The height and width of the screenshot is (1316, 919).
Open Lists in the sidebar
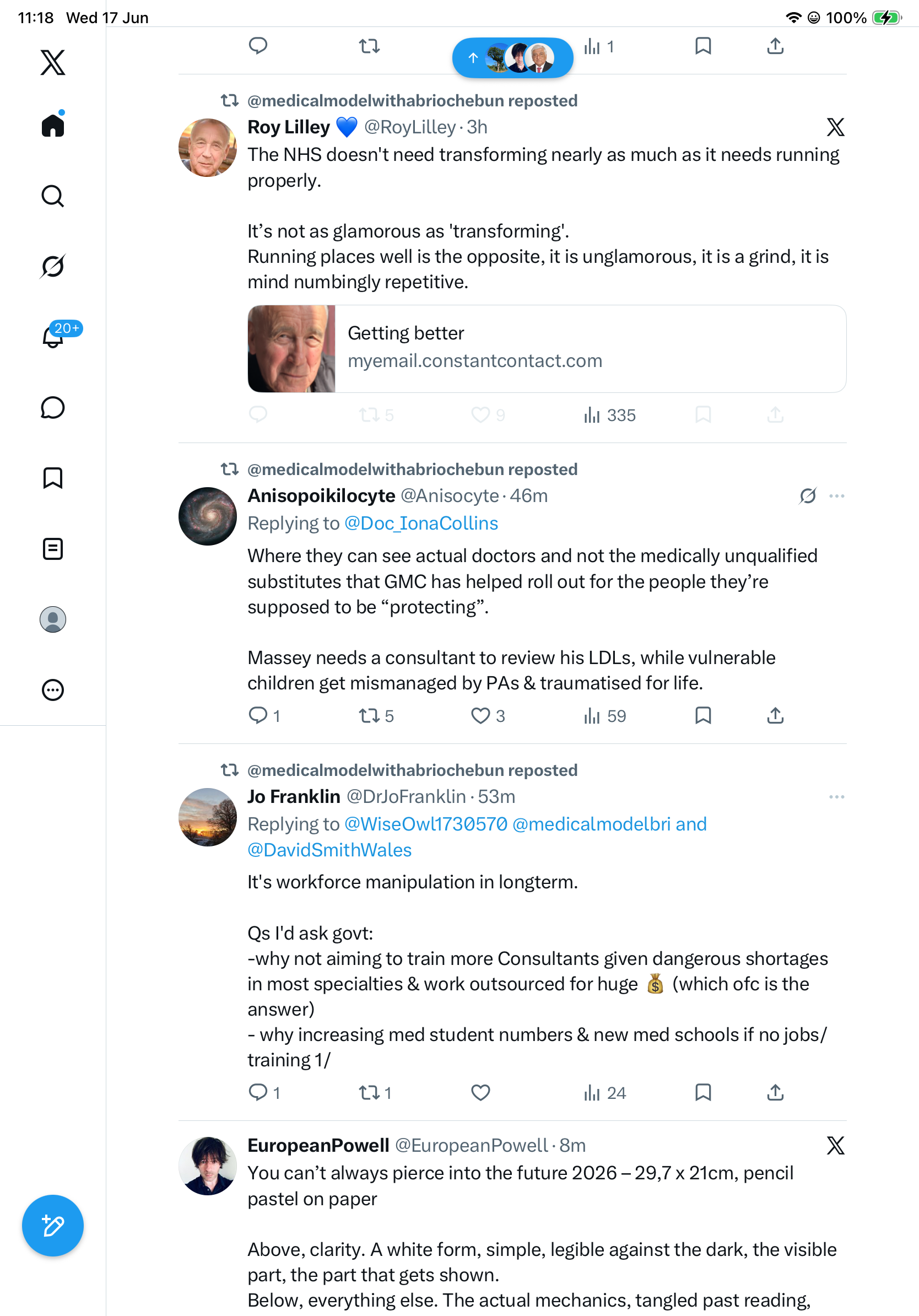coord(53,549)
